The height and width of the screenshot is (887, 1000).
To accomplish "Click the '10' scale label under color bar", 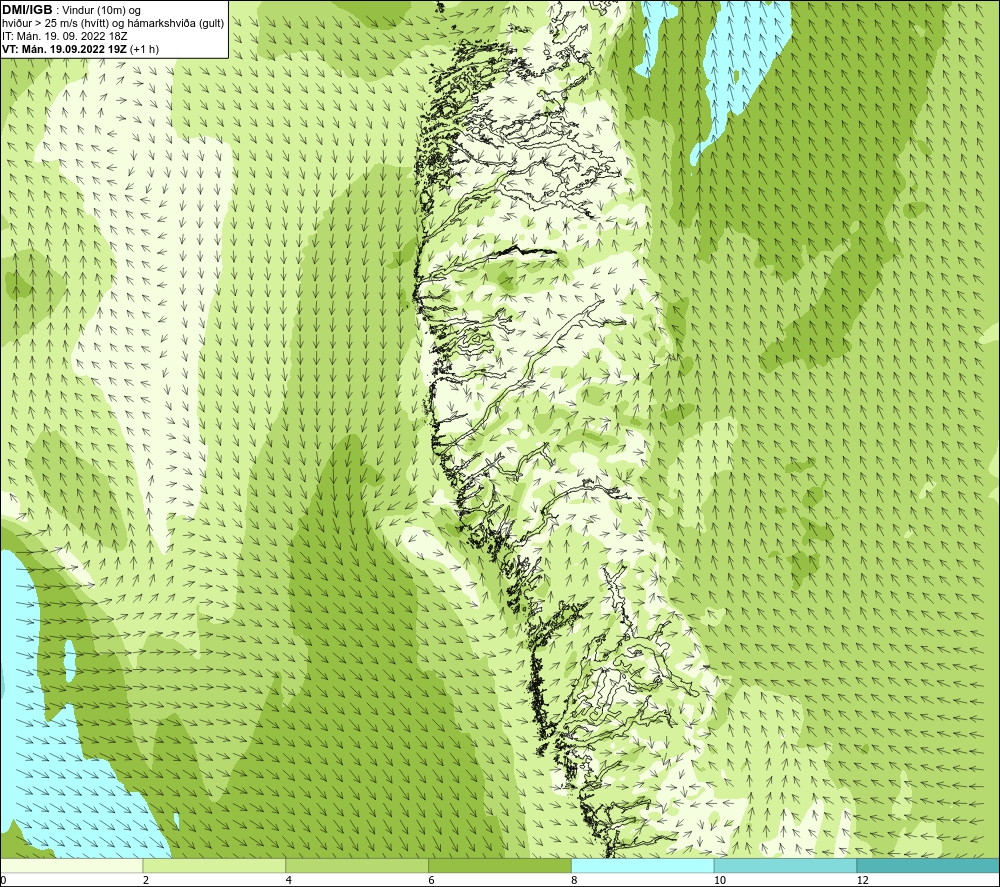I will coord(720,880).
